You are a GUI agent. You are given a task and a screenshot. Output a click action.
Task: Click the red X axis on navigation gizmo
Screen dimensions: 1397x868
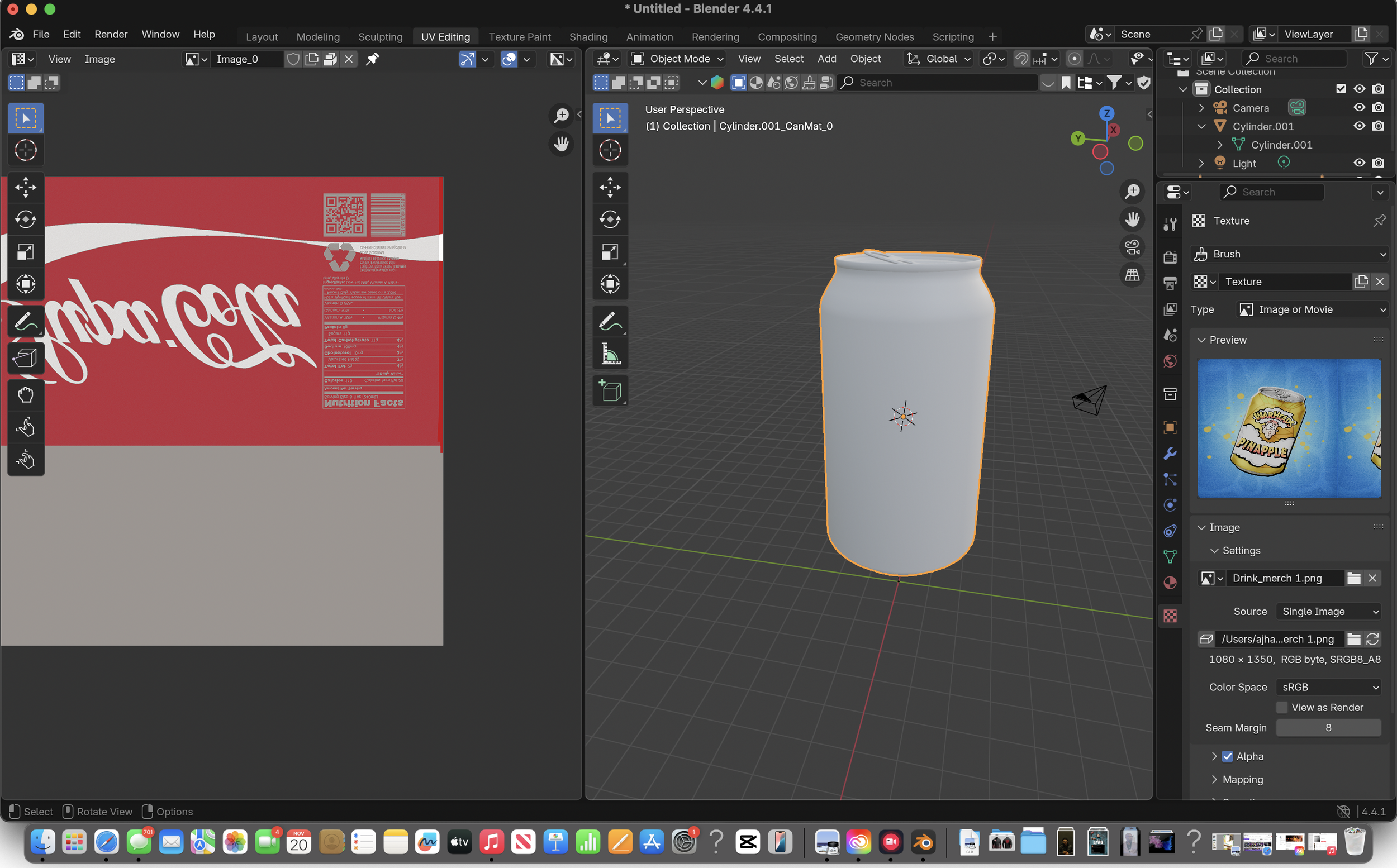click(1113, 130)
